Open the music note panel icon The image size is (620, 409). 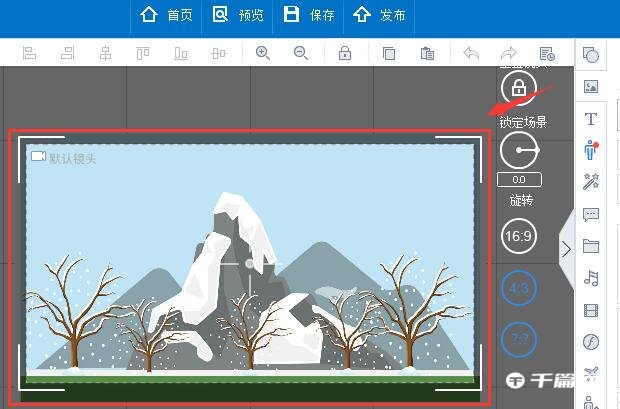click(x=590, y=278)
